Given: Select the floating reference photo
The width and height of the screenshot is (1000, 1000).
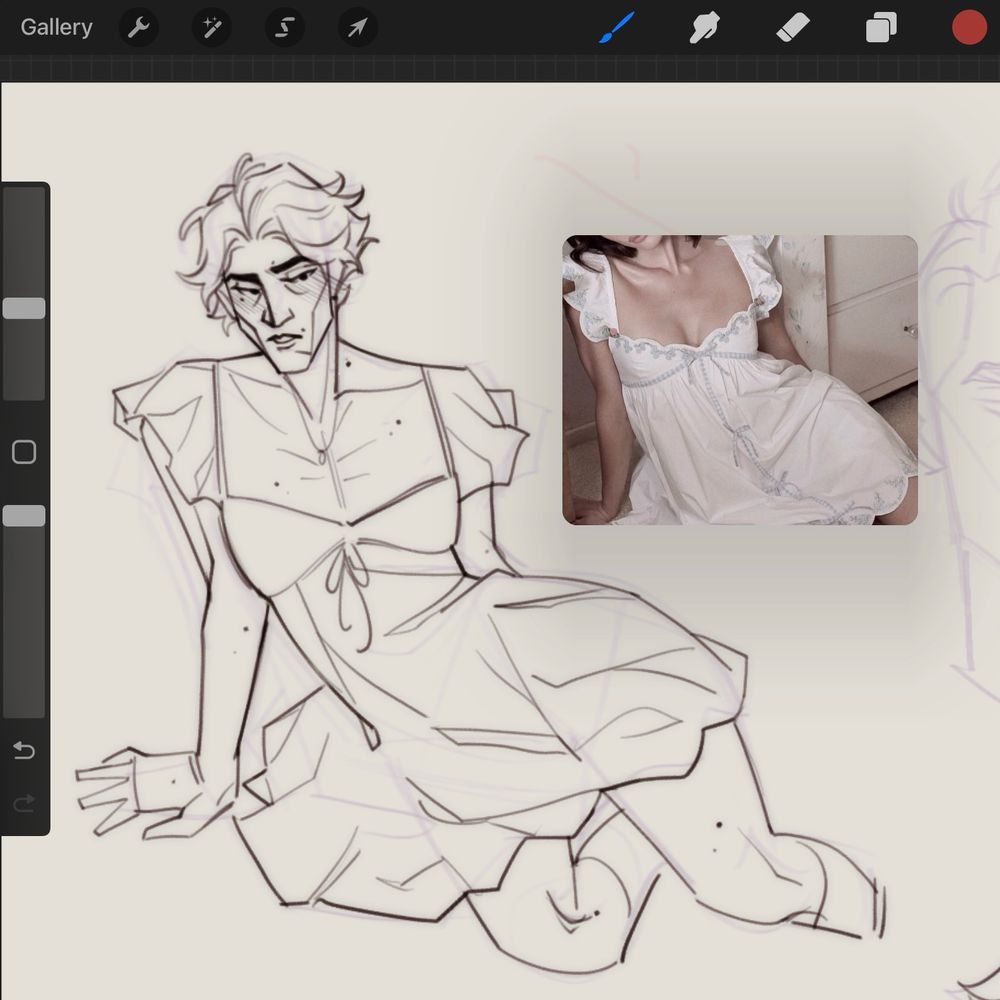Looking at the screenshot, I should pyautogui.click(x=740, y=380).
